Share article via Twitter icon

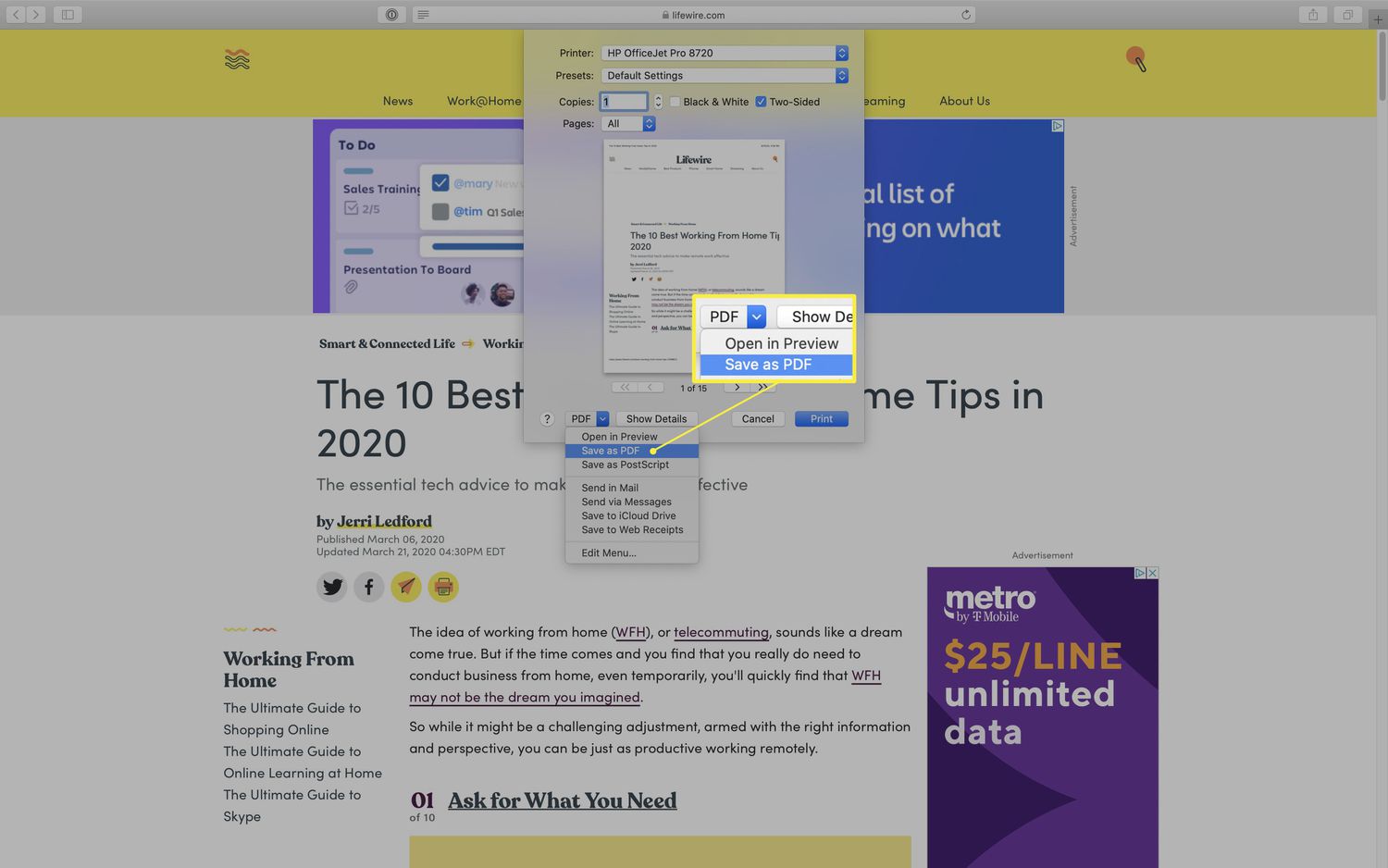(x=332, y=587)
